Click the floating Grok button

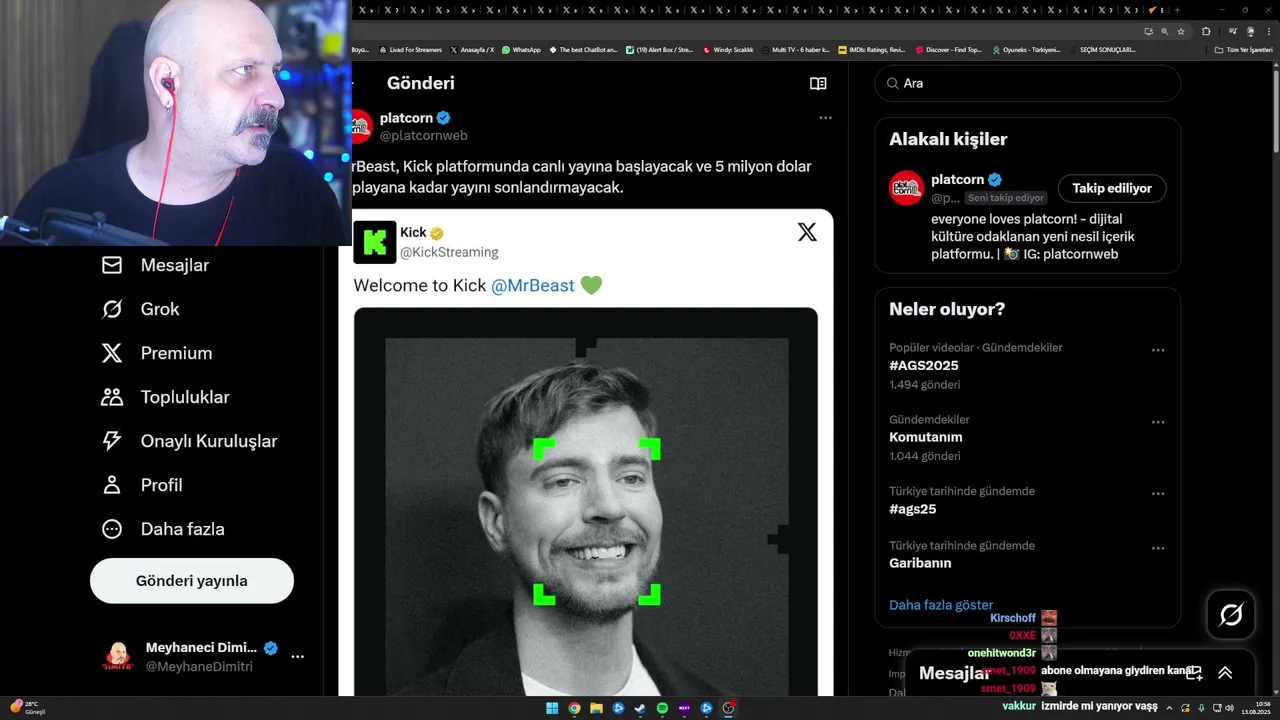(1231, 615)
